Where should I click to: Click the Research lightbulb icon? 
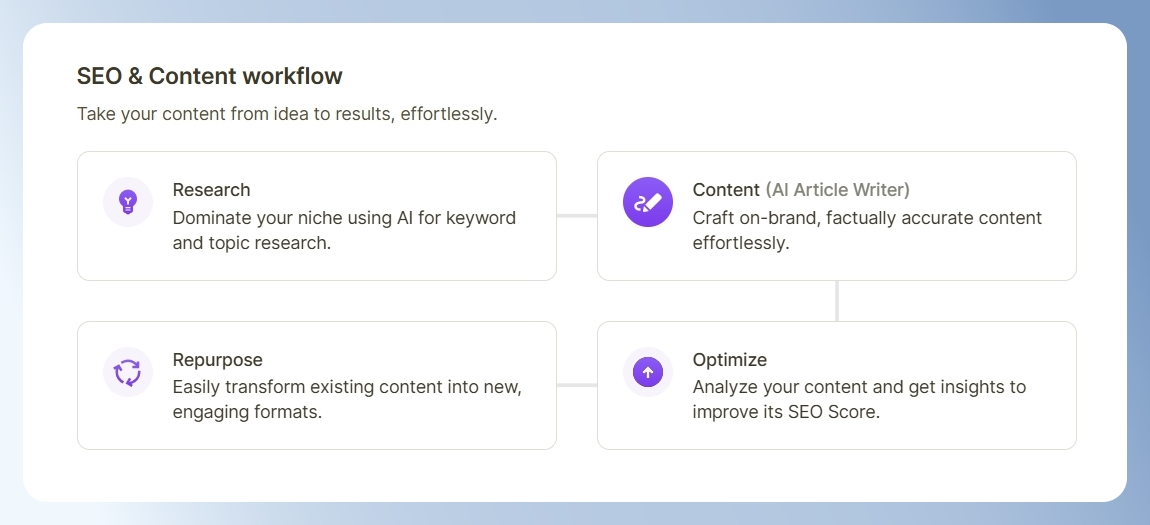pyautogui.click(x=128, y=202)
